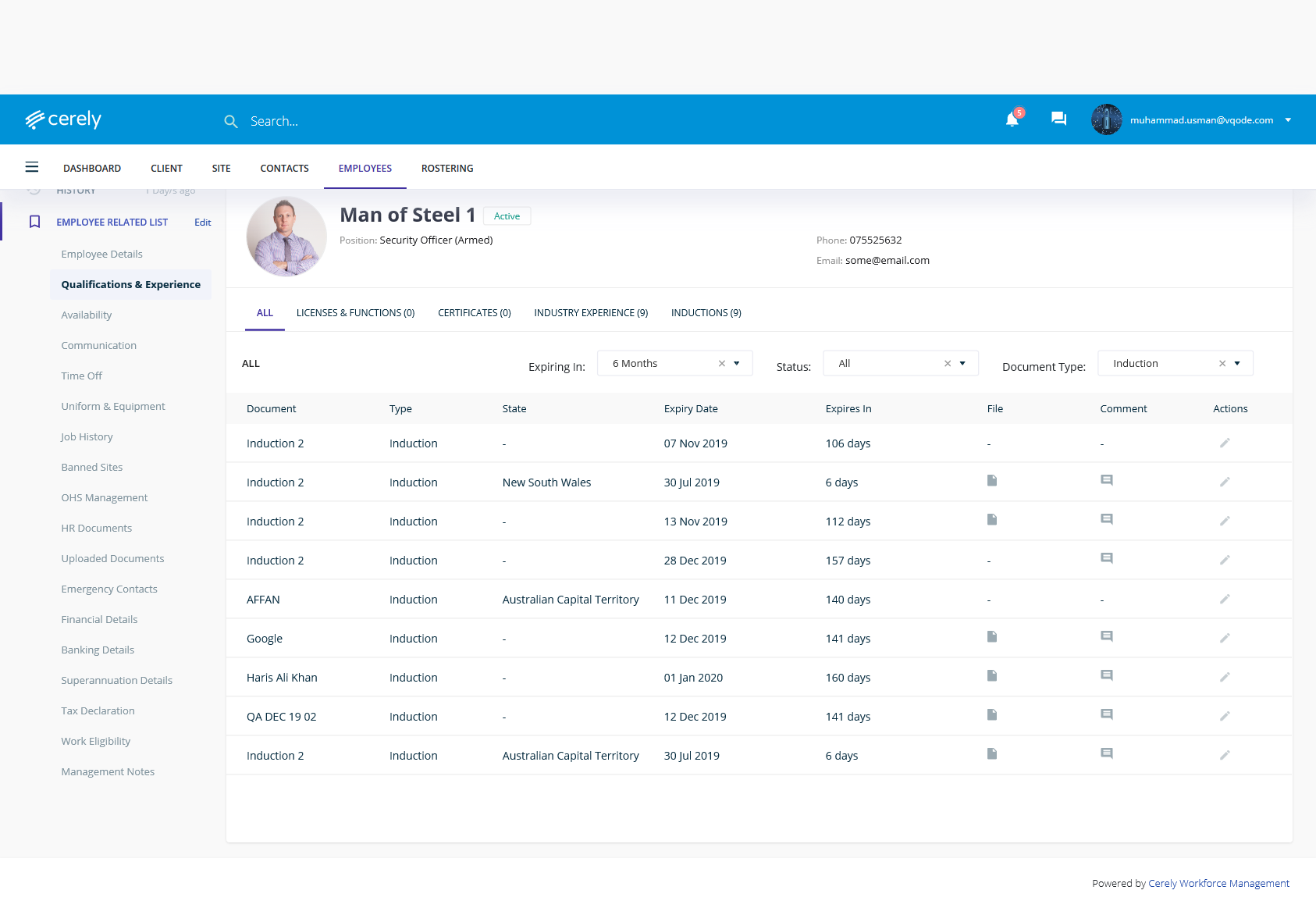Switch to Industry Experience (9) tab
The image size is (1316, 908).
[591, 313]
